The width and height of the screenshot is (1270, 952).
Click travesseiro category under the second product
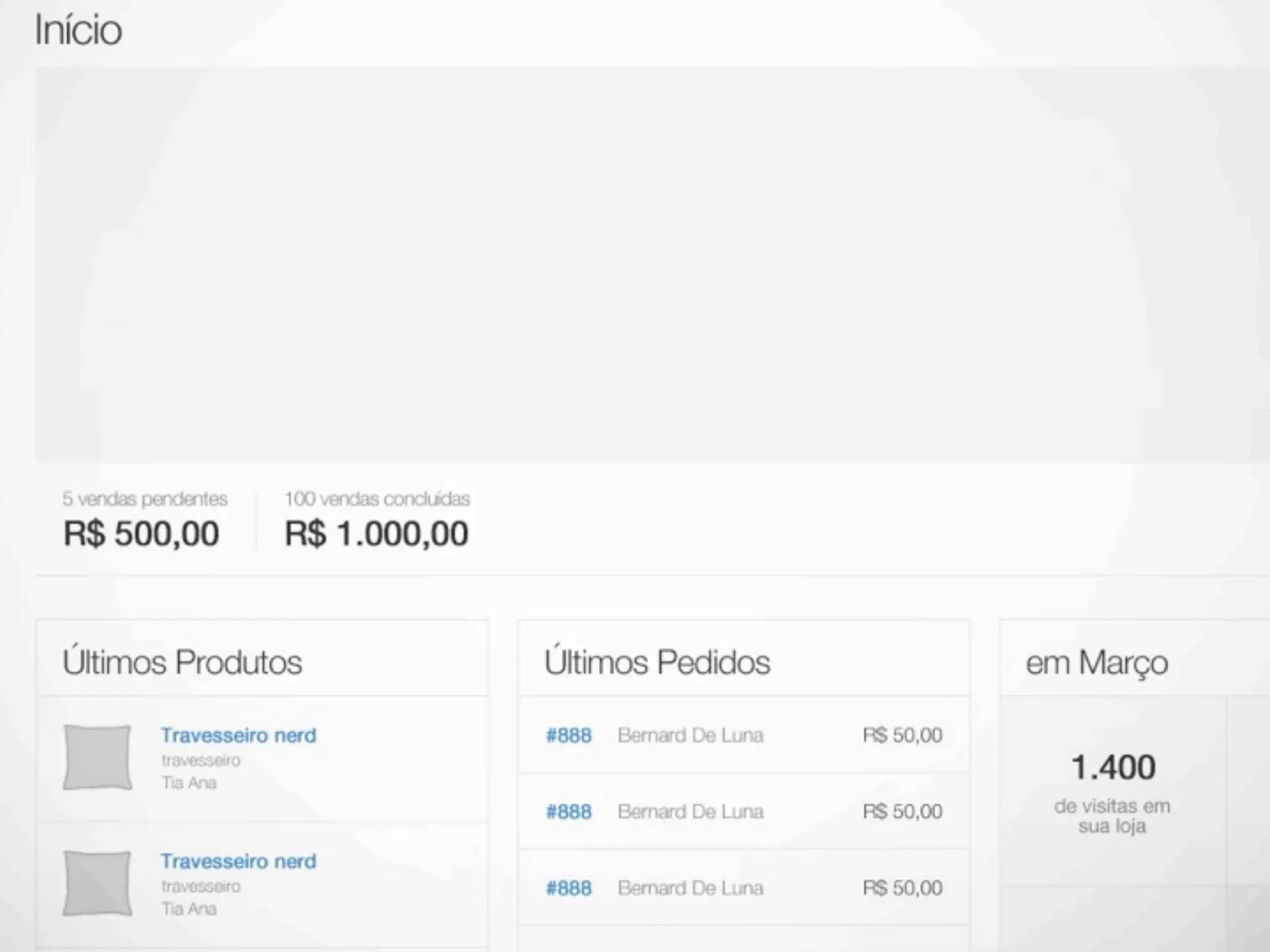(x=201, y=886)
